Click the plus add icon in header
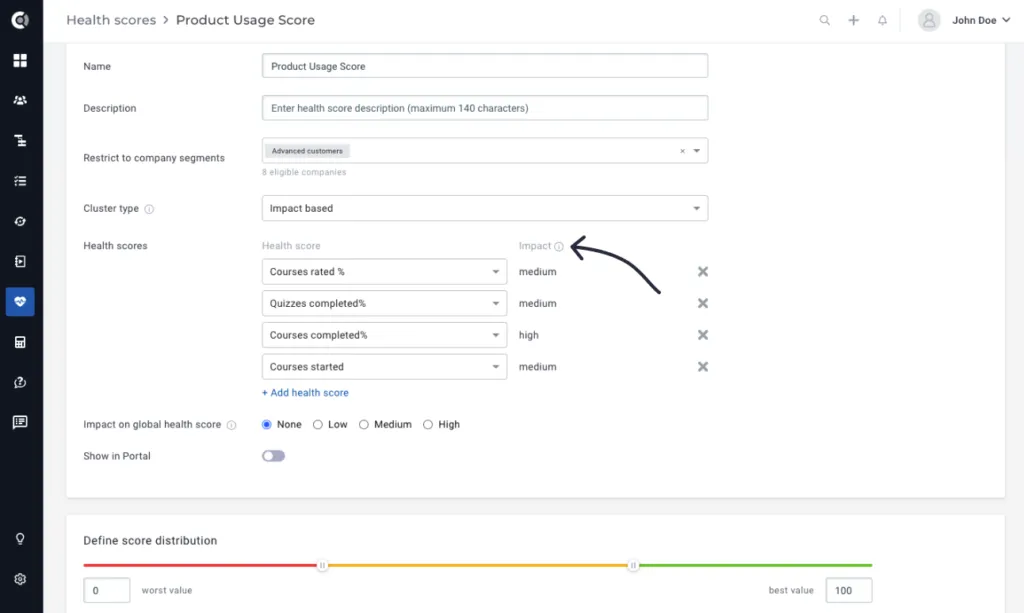This screenshot has height=613, width=1024. tap(854, 20)
